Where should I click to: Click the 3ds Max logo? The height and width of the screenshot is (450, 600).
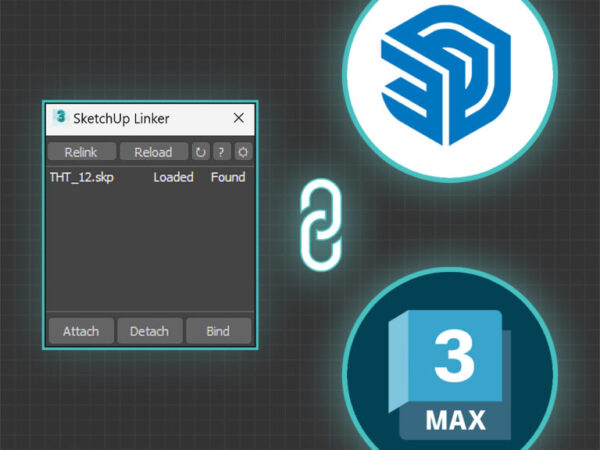(x=450, y=375)
